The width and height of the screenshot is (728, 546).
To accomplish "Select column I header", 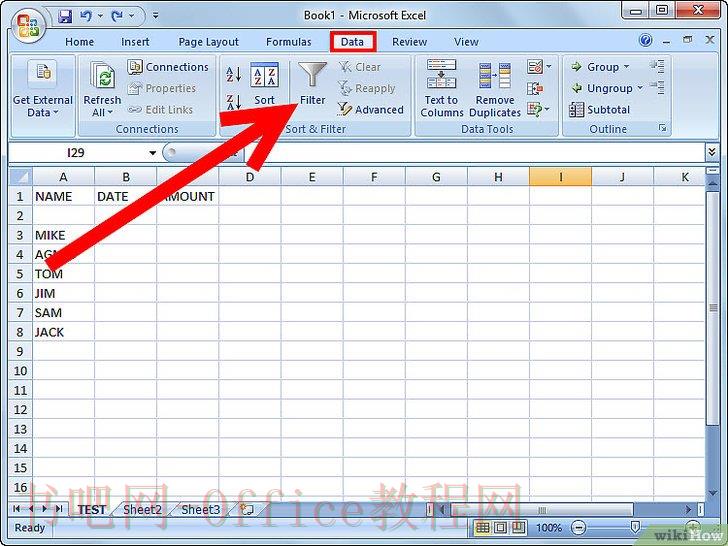I will (560, 177).
